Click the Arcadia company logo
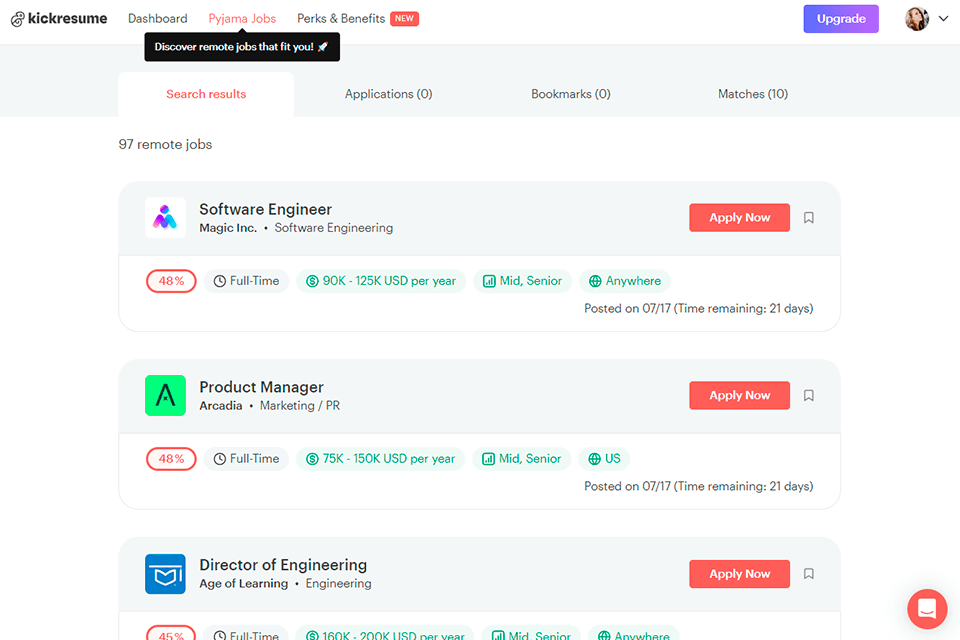 tap(165, 396)
